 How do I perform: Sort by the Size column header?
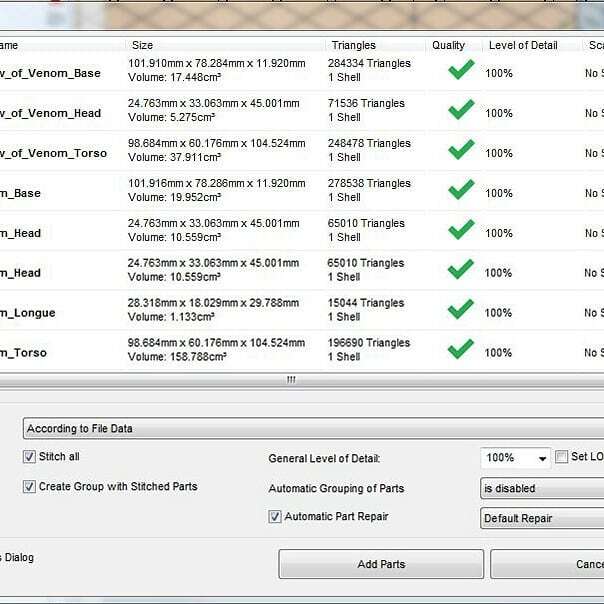click(x=226, y=45)
